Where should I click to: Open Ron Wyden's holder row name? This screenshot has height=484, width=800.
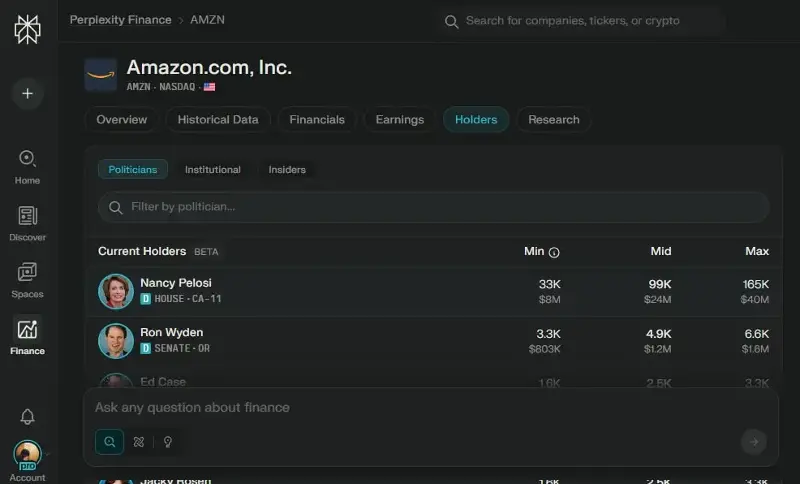pos(172,333)
